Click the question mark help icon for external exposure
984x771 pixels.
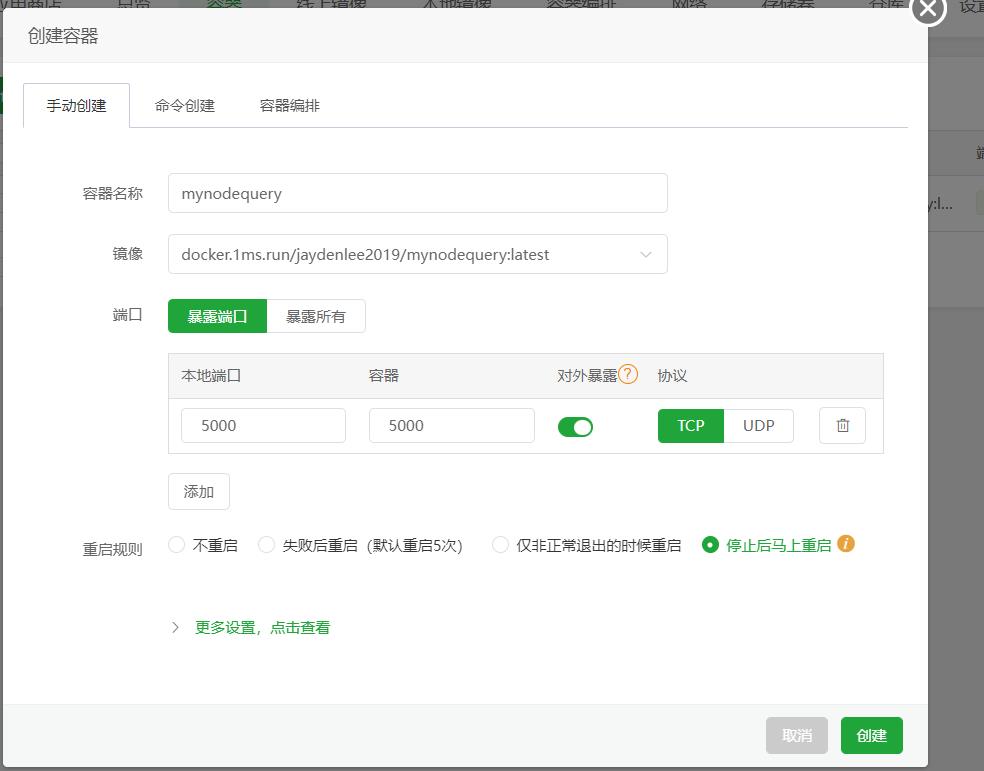(x=628, y=374)
